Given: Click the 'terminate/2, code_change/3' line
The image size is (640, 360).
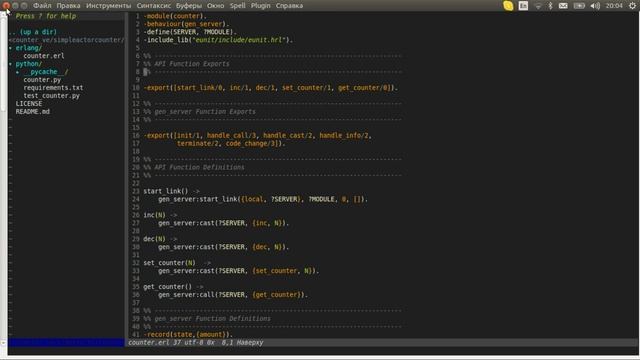Looking at the screenshot, I should 231,143.
